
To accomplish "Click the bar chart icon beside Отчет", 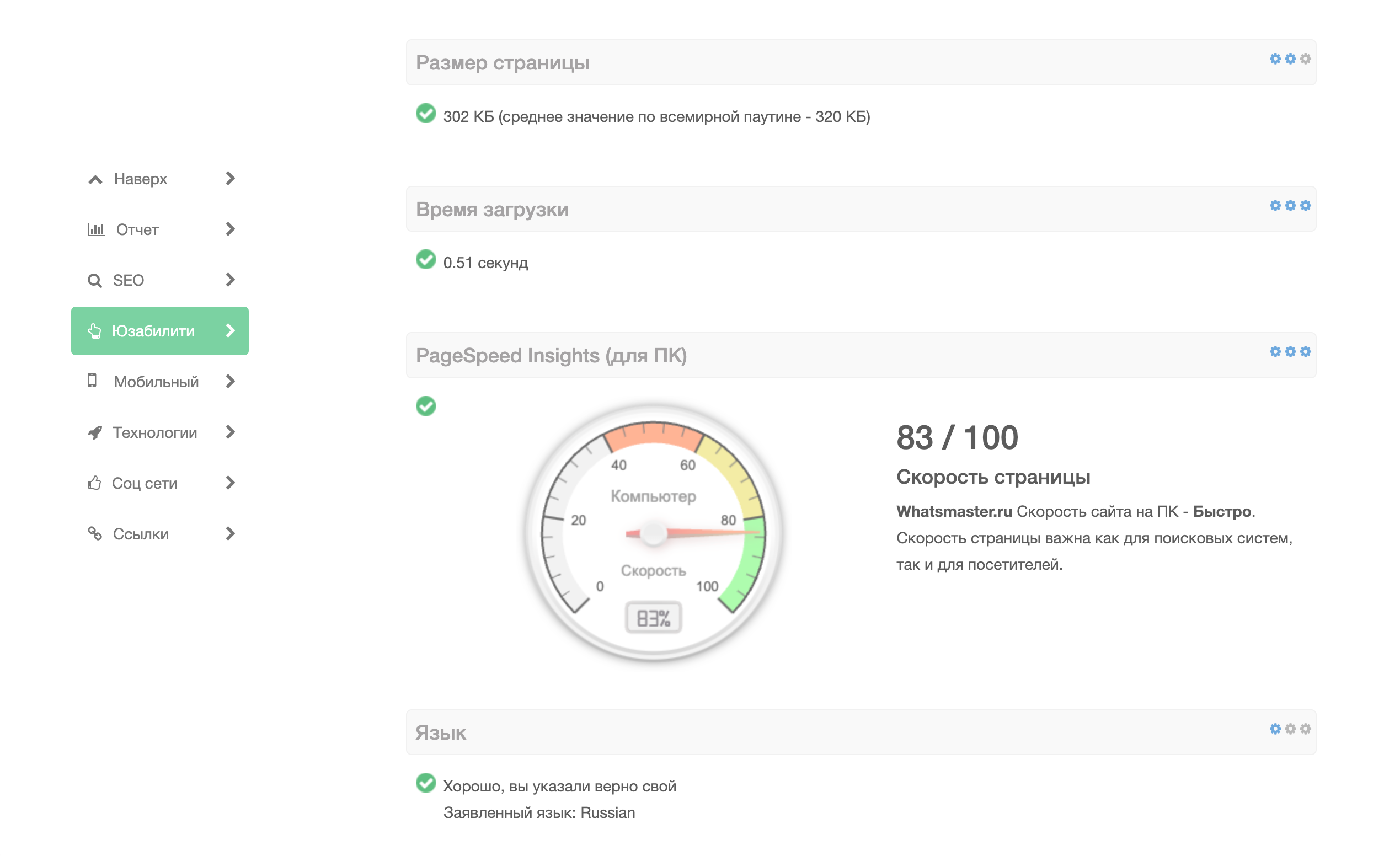I will (x=96, y=229).
